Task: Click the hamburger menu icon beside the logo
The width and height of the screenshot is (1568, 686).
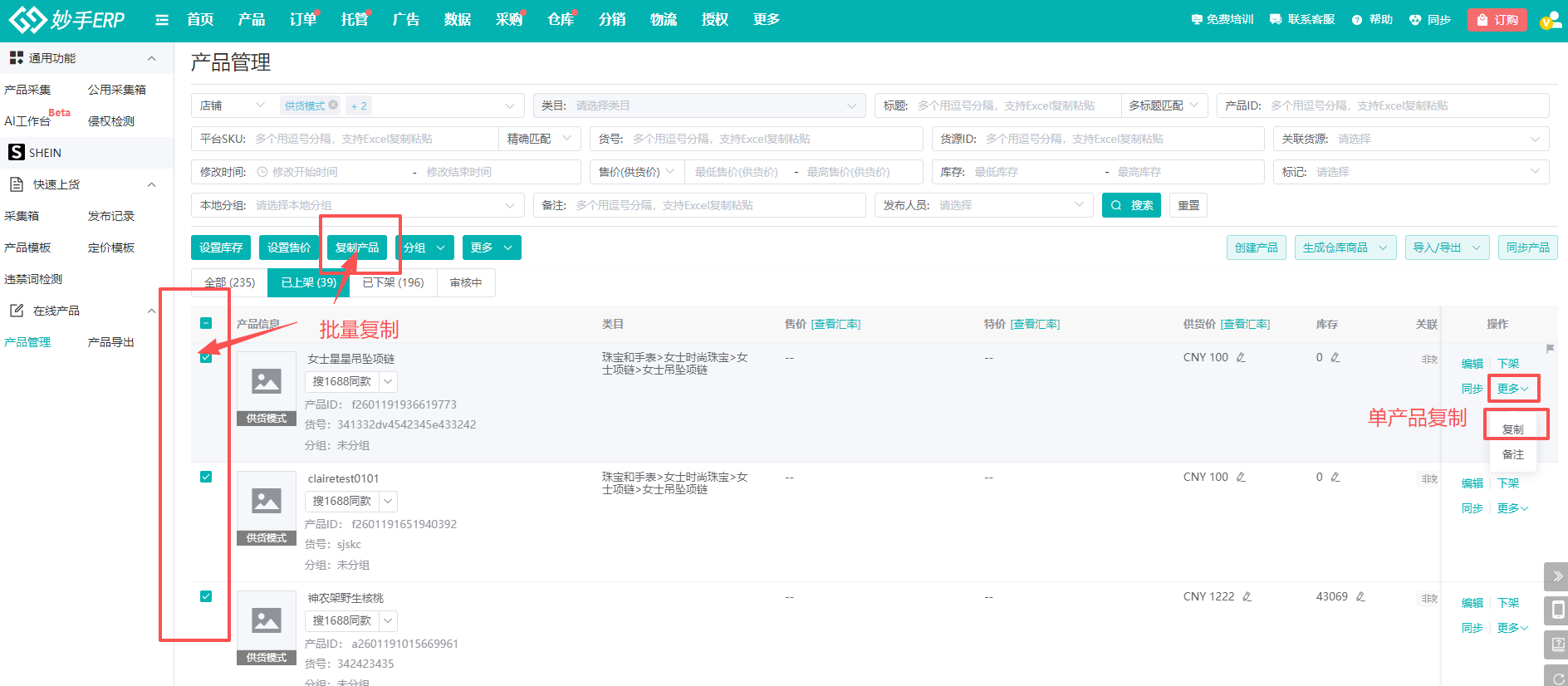Action: 162,20
